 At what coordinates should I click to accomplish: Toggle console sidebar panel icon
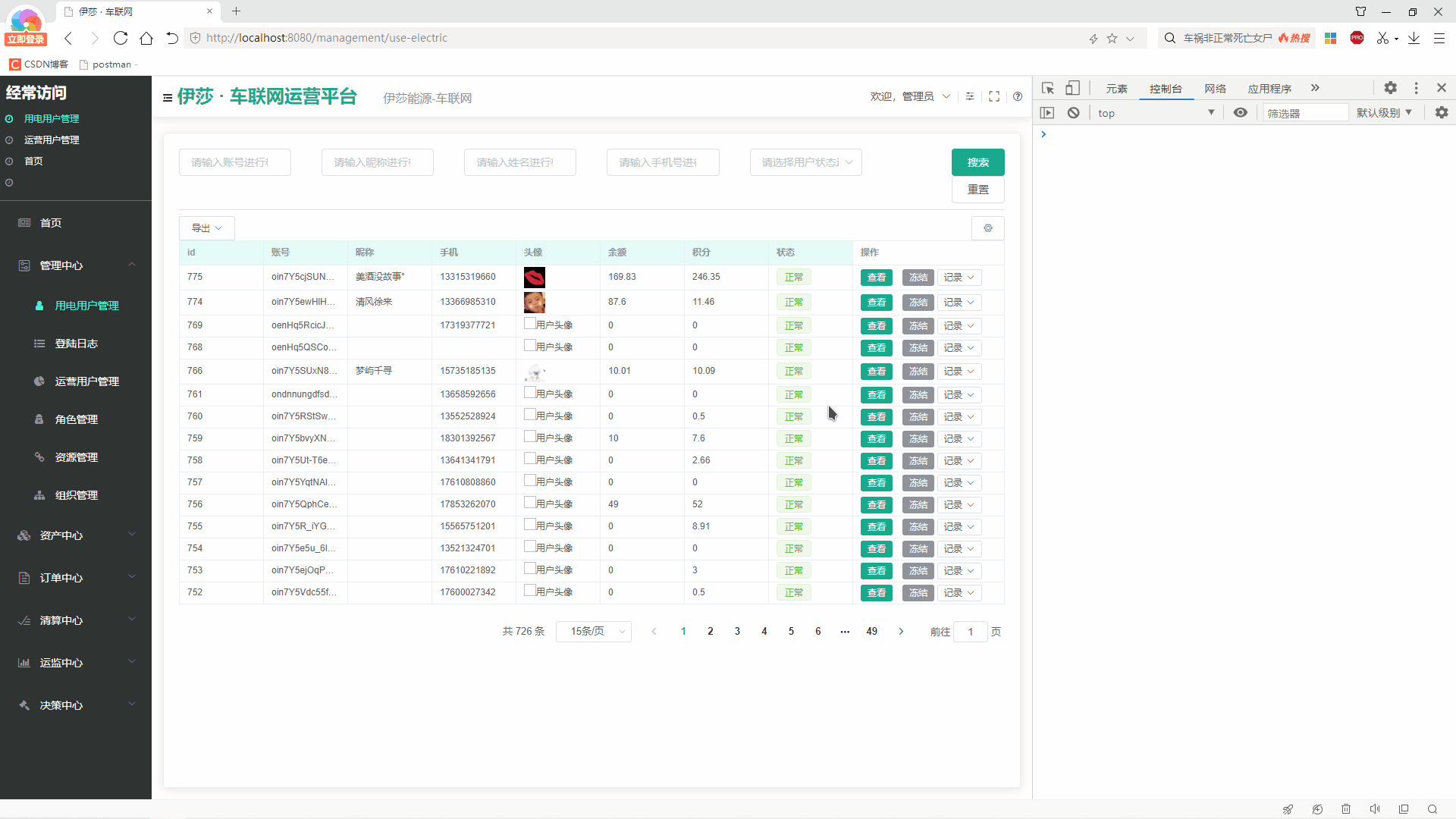pos(1047,113)
